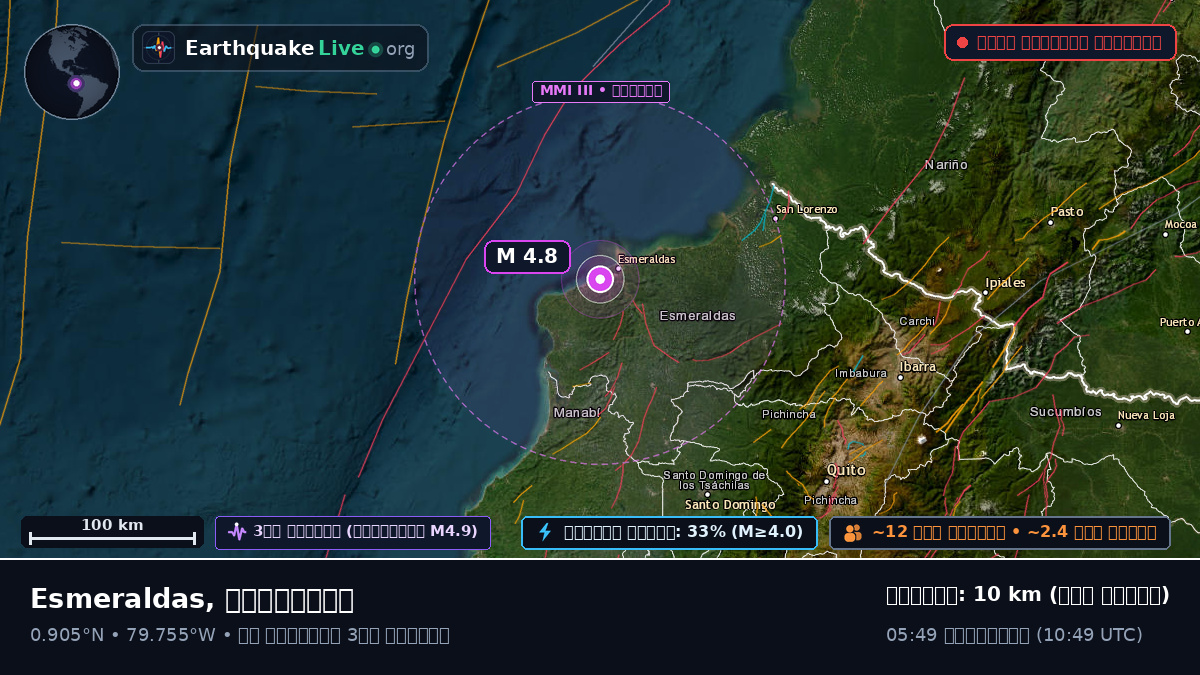This screenshot has width=1200, height=675.
Task: Click the Nueva Loja city label
Action: coord(1146,416)
